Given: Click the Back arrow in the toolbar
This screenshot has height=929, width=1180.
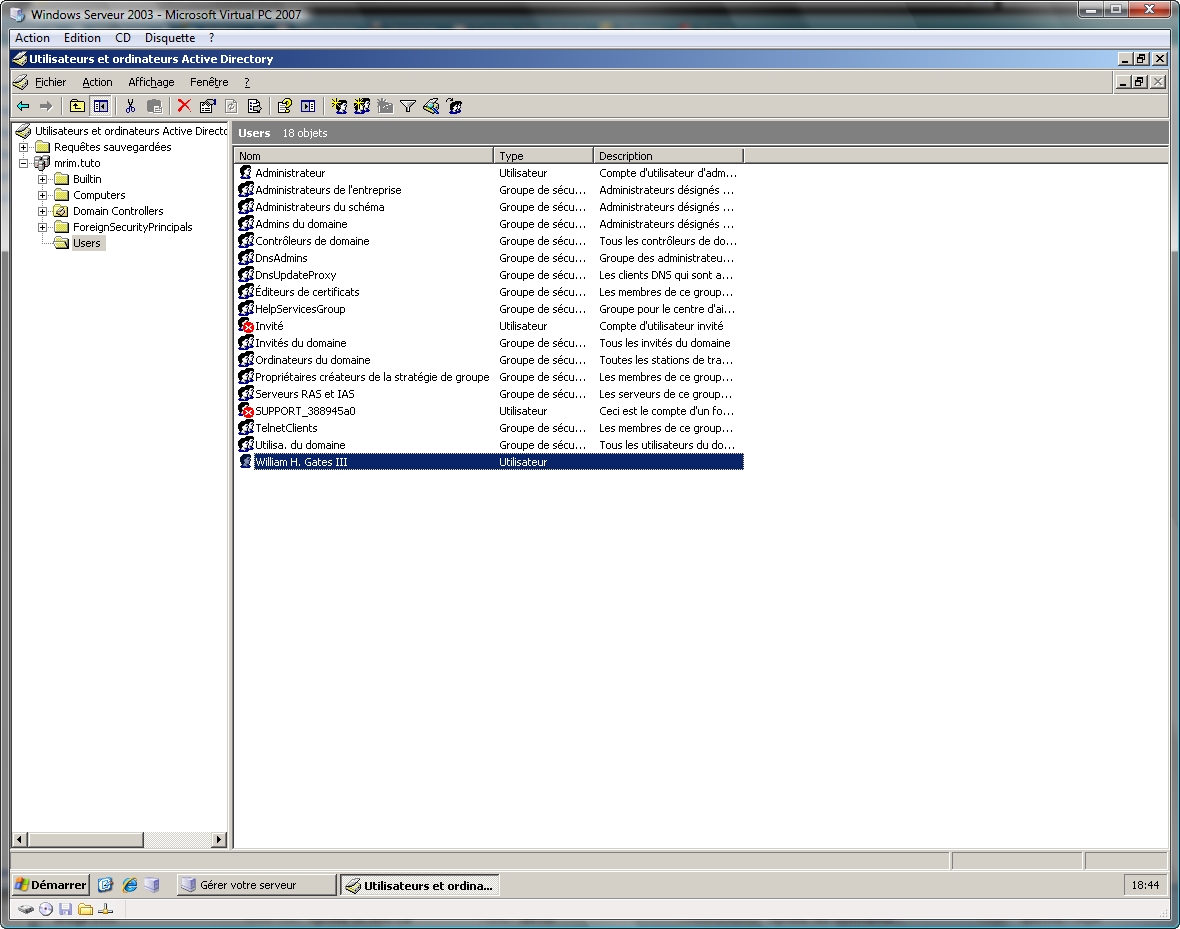Looking at the screenshot, I should tap(23, 106).
